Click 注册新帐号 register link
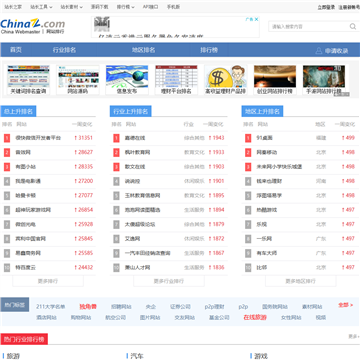Viewport: 360px width, 360px height. tap(349, 7)
